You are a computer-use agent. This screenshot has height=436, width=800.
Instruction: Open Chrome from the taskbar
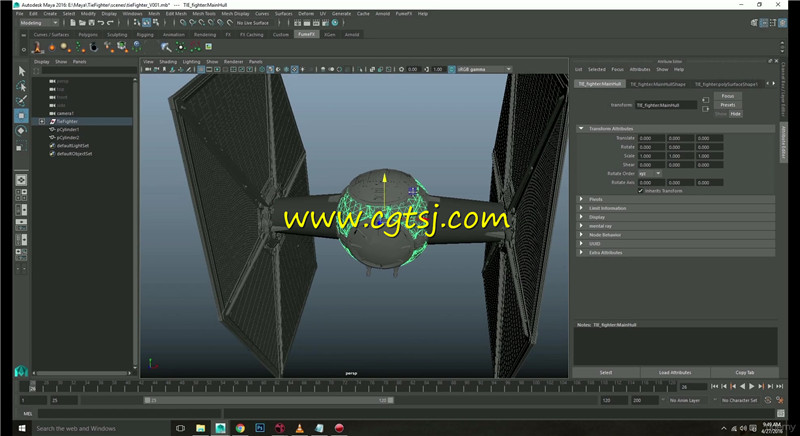240,428
